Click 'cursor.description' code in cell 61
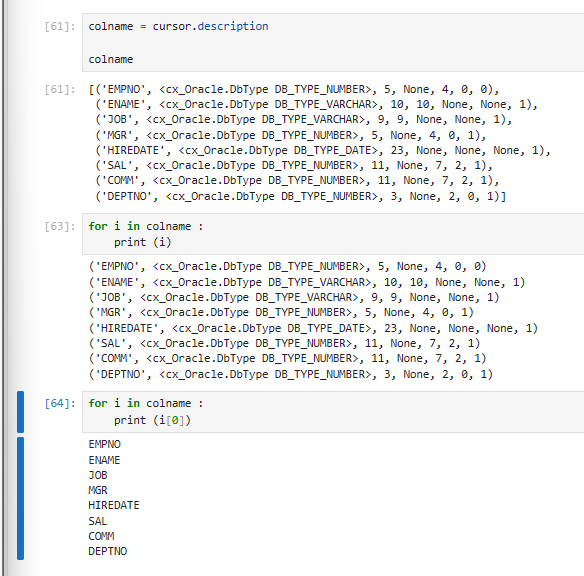 click(x=210, y=26)
